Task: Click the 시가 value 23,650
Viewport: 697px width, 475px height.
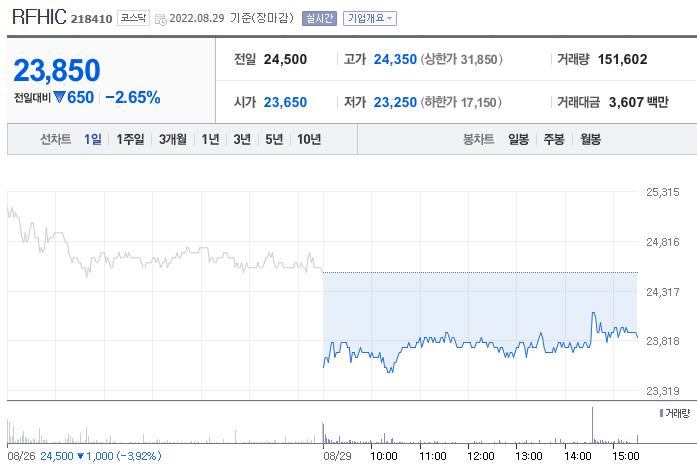Action: [285, 102]
